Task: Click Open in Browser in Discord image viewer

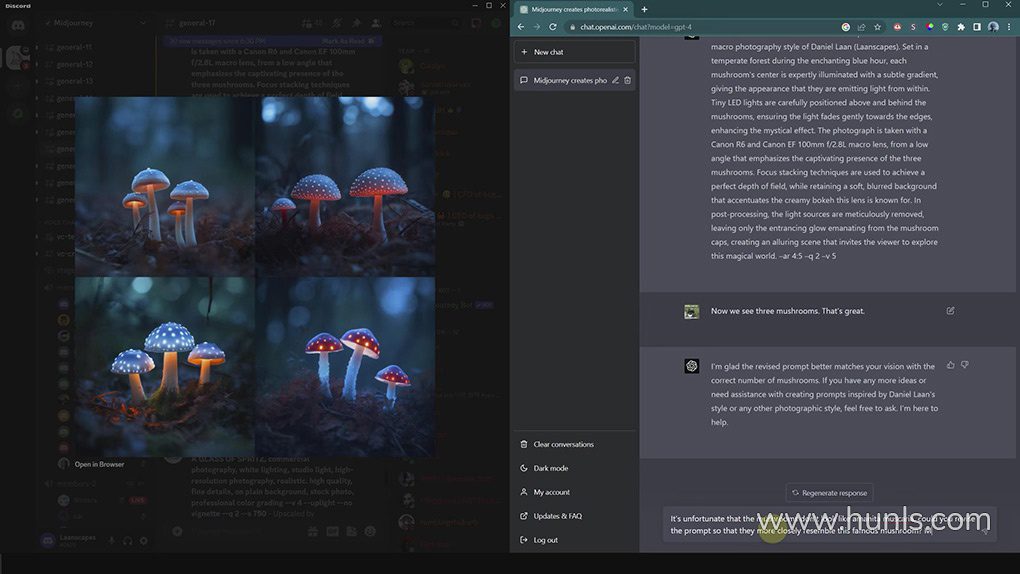Action: click(x=100, y=465)
